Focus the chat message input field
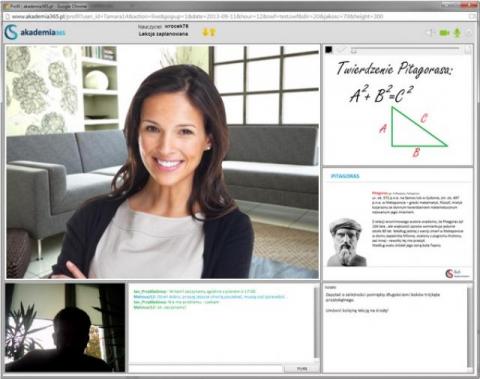Image resolution: width=480 pixels, height=379 pixels. [206, 369]
